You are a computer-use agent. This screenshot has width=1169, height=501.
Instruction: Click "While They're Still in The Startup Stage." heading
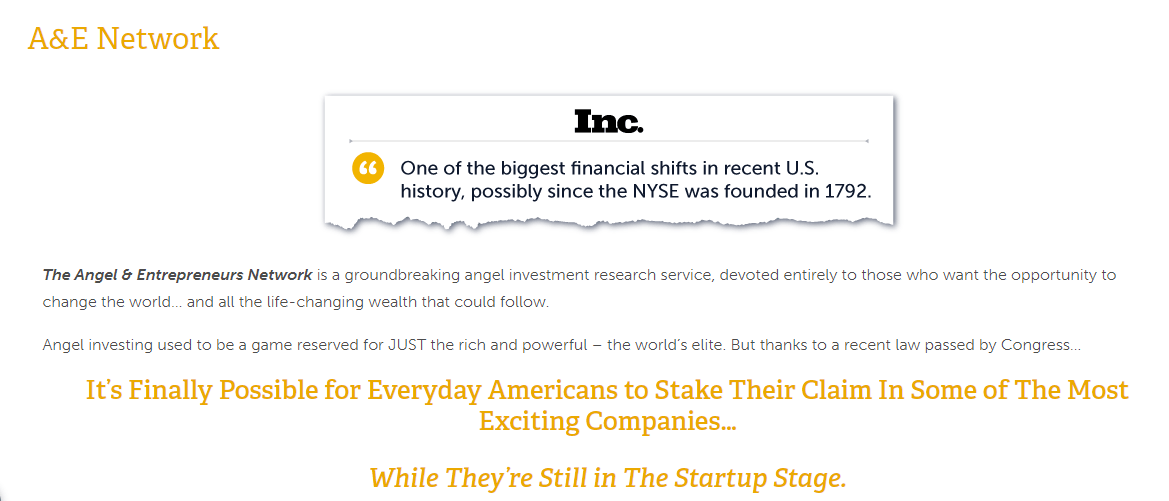coord(607,477)
